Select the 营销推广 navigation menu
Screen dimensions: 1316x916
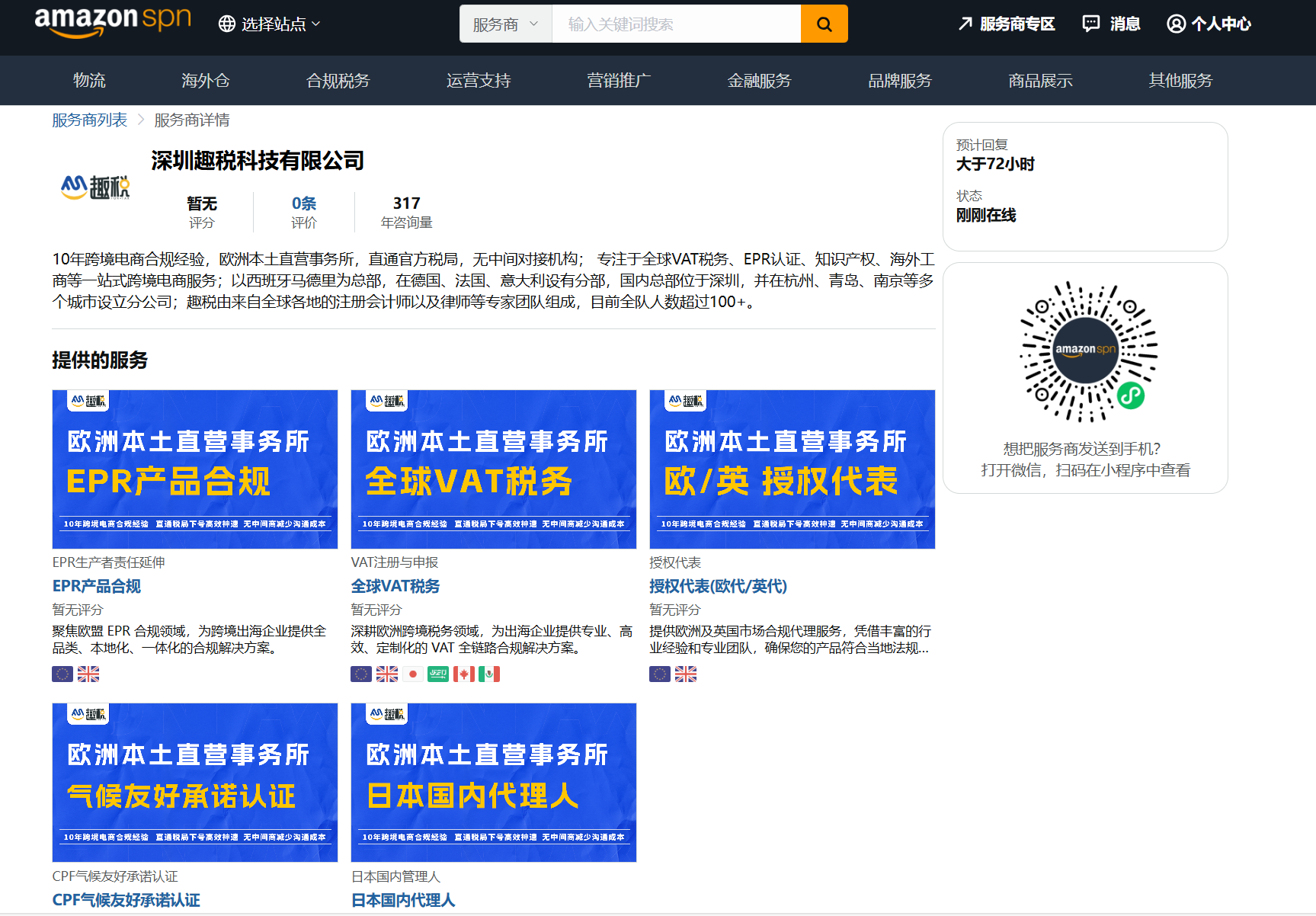coord(619,81)
